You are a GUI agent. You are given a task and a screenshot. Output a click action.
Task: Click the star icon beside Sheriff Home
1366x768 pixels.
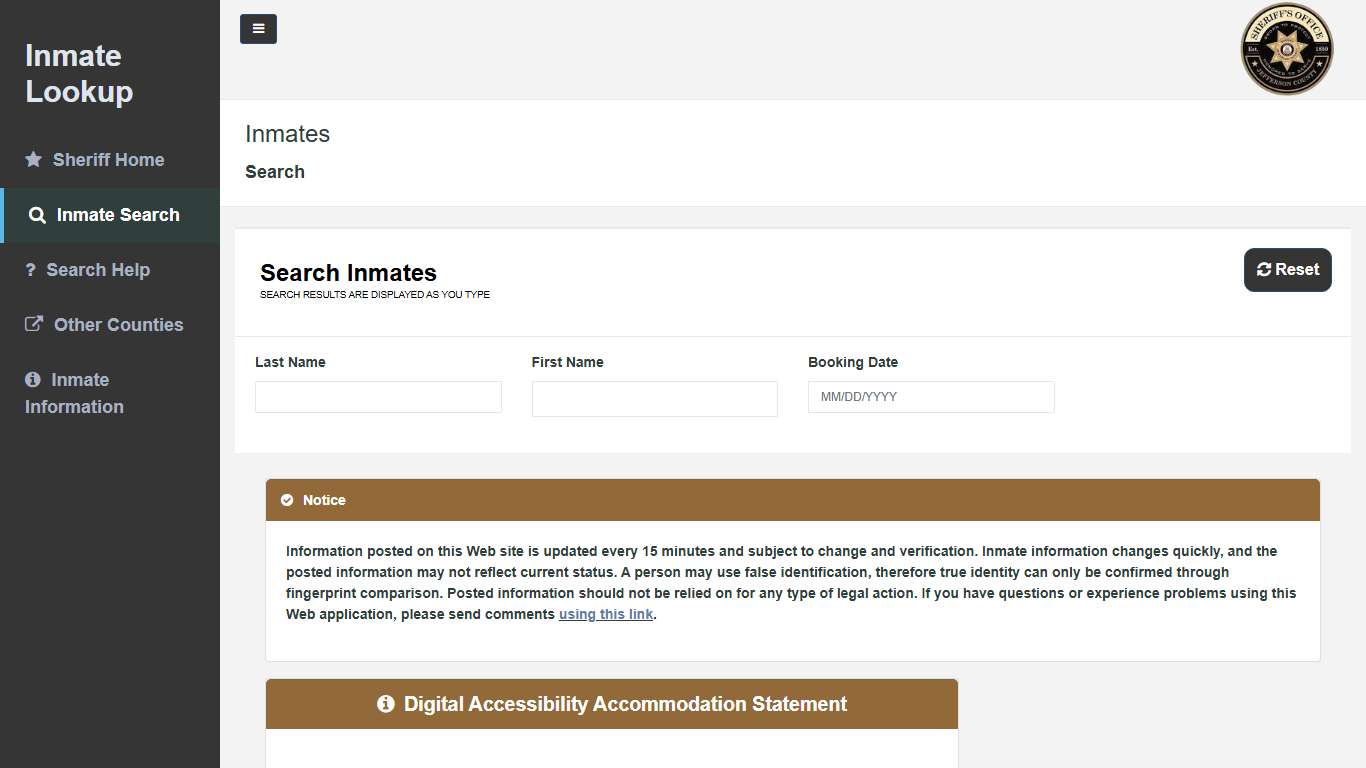pyautogui.click(x=34, y=160)
